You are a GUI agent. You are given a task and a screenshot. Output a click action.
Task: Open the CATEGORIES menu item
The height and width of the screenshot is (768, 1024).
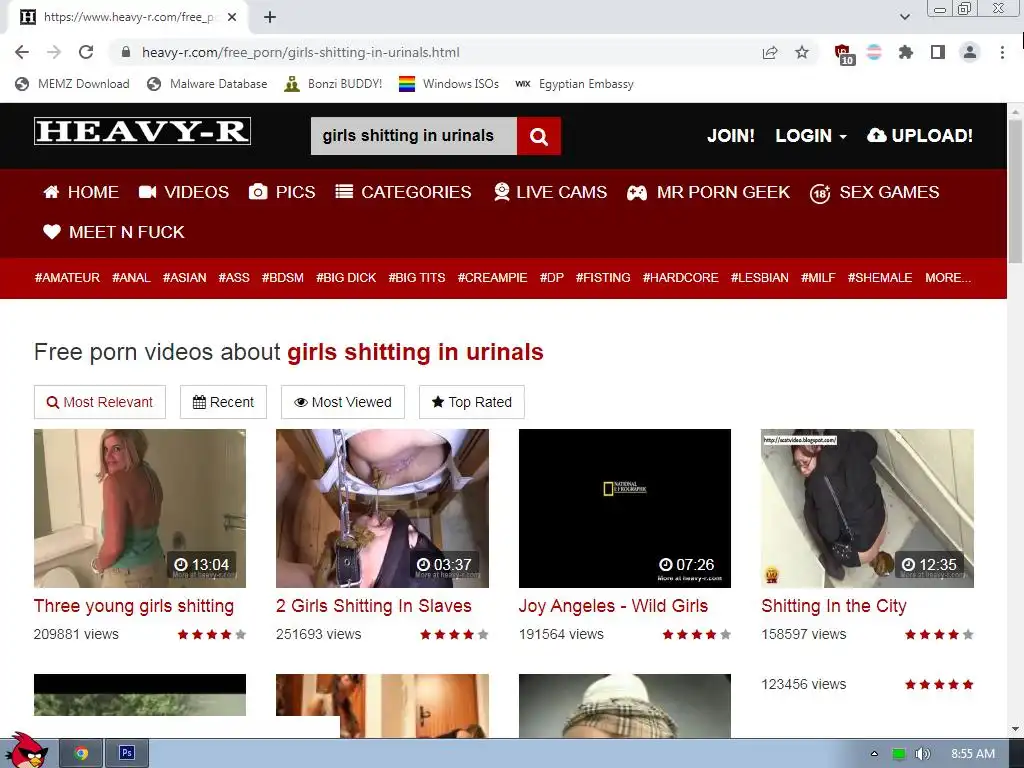click(403, 192)
